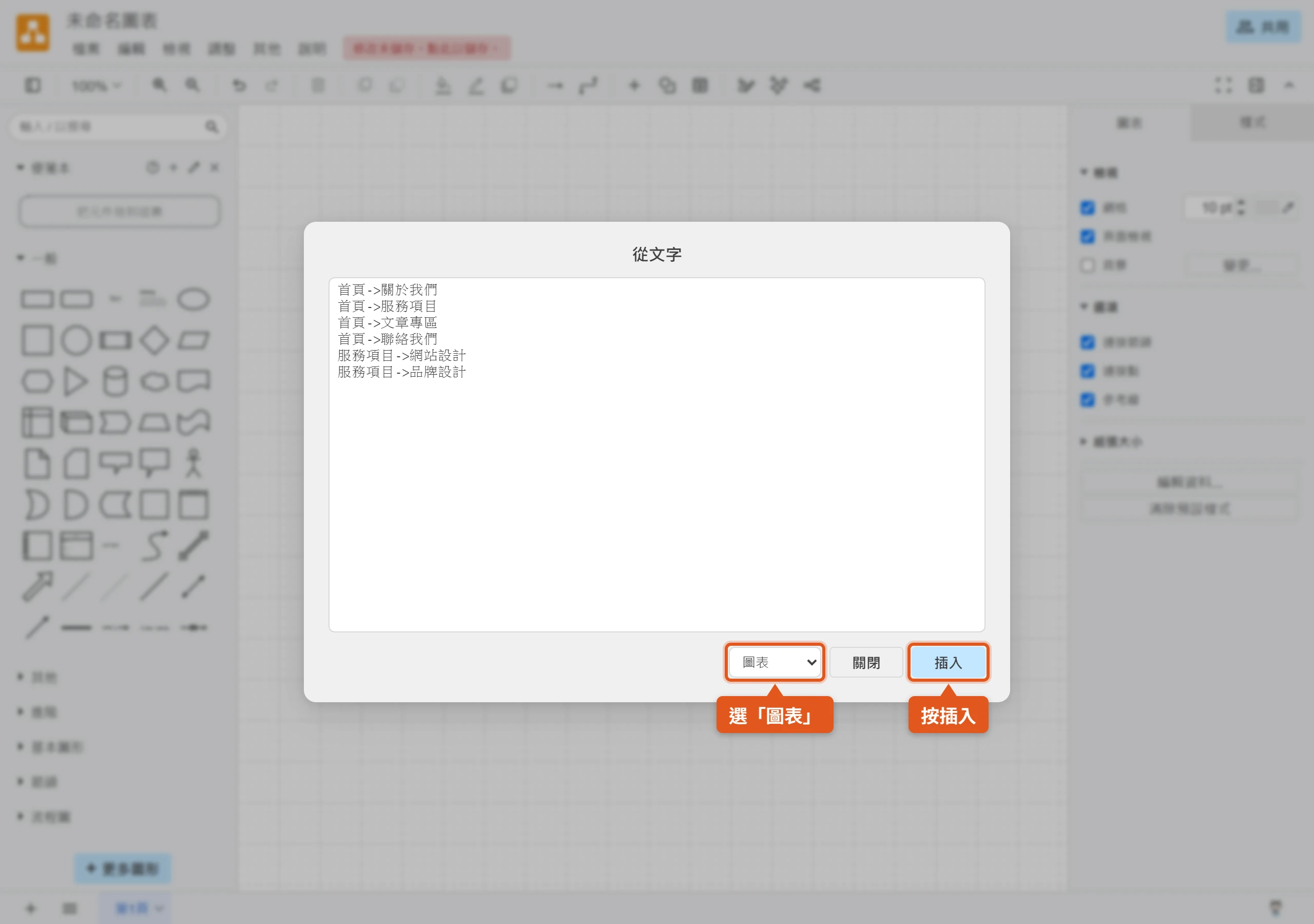This screenshot has width=1314, height=924.
Task: Click the 關閉 button
Action: [866, 662]
